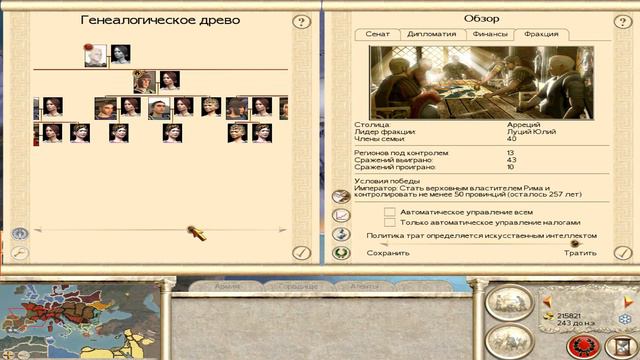Open the graph chart icon in Обзор sidebar
Image resolution: width=640 pixels, height=360 pixels.
coord(341,215)
